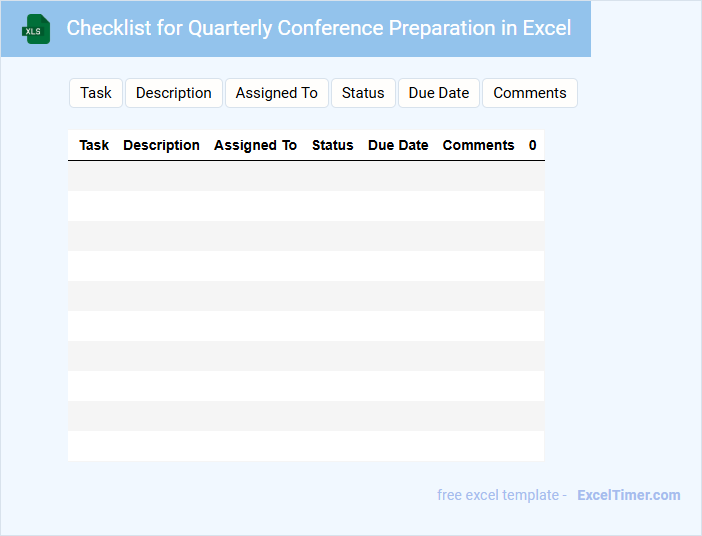Click the Assigned To tag button
Viewport: 702px width, 536px height.
(x=277, y=93)
